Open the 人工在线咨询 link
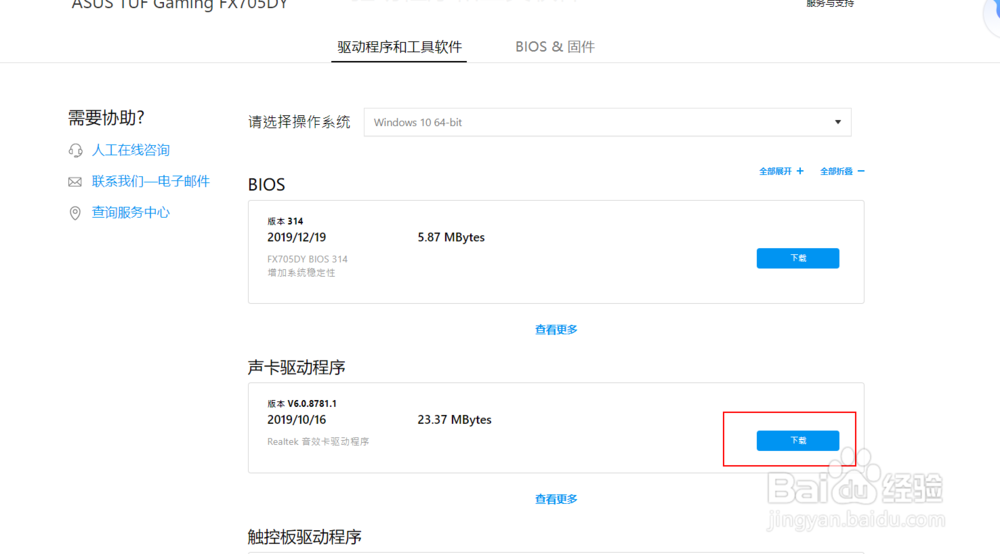The image size is (1000, 554). click(x=131, y=150)
